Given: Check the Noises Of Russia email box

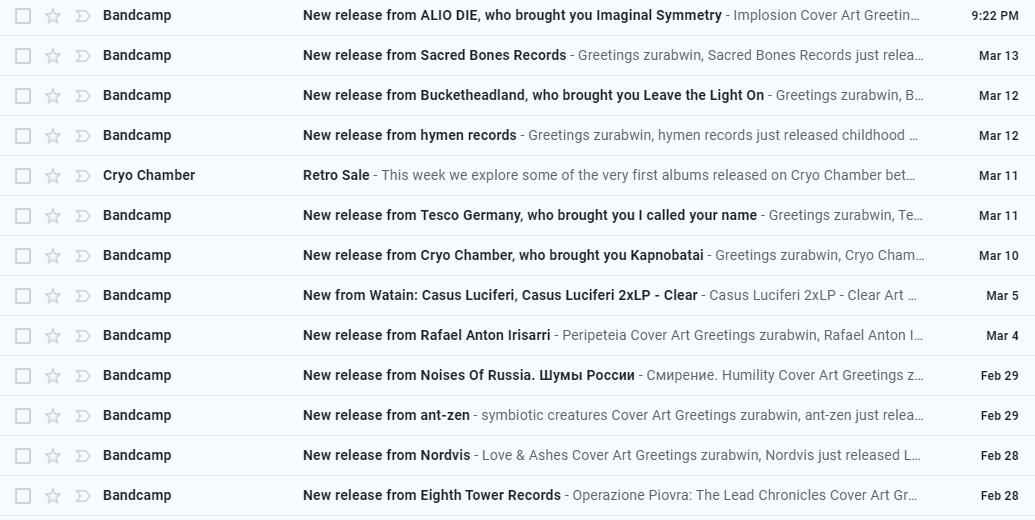Looking at the screenshot, I should point(23,376).
